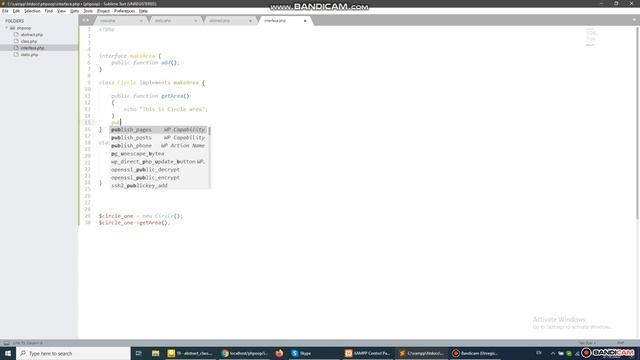Click the file icon beside static.php
Screen dimensions: 640x360
point(16,54)
